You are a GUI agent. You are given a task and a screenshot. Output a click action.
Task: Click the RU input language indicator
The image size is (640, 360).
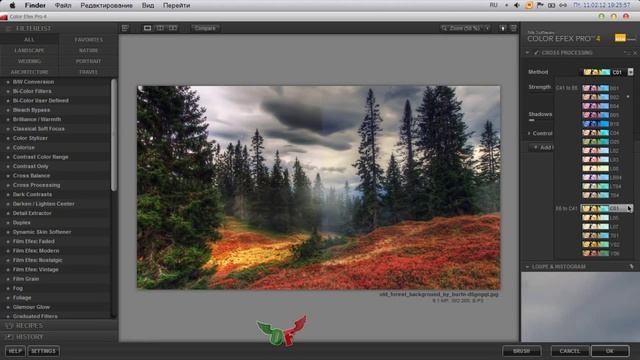tap(493, 5)
